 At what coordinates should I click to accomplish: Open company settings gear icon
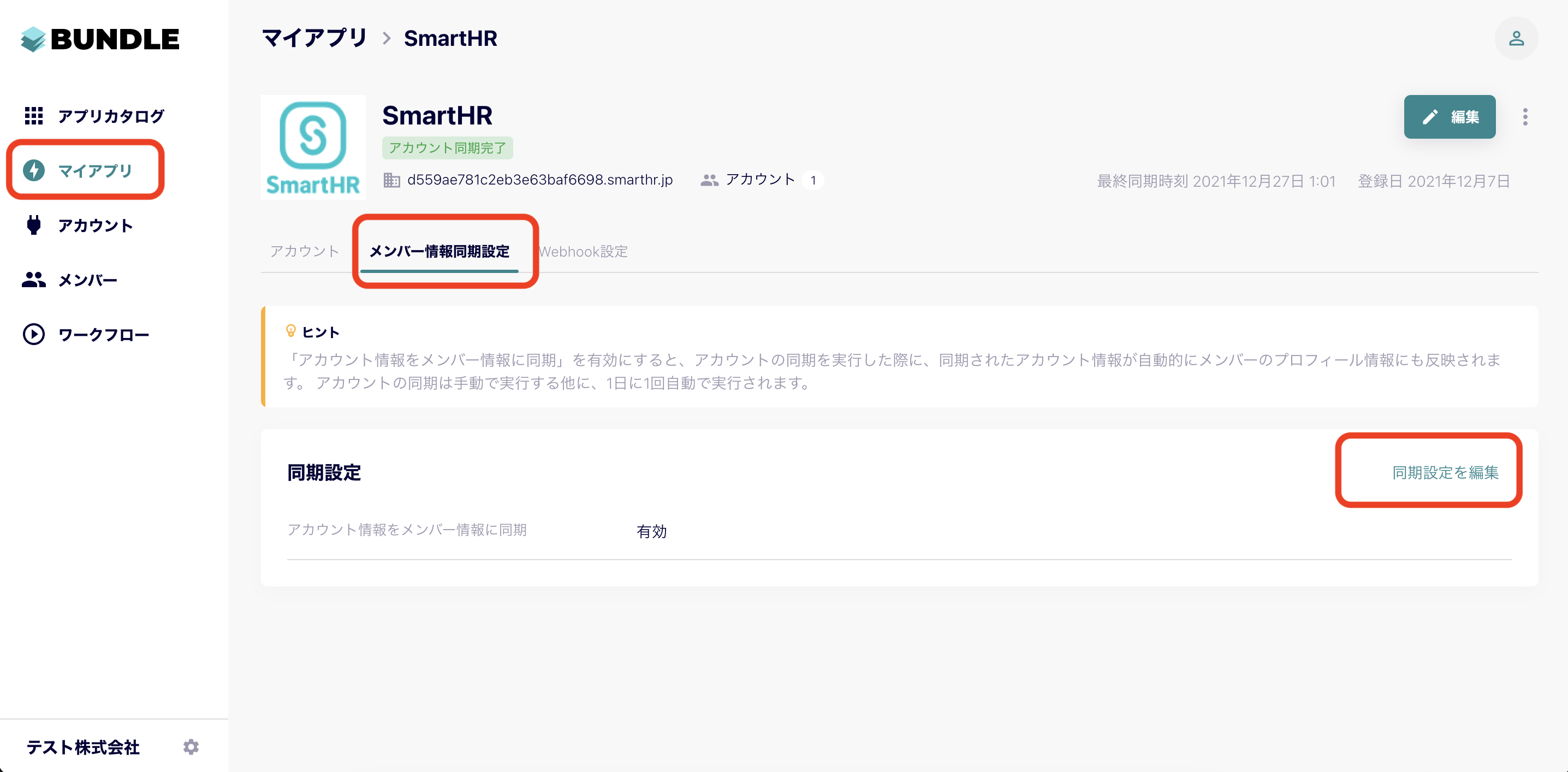coord(191,747)
